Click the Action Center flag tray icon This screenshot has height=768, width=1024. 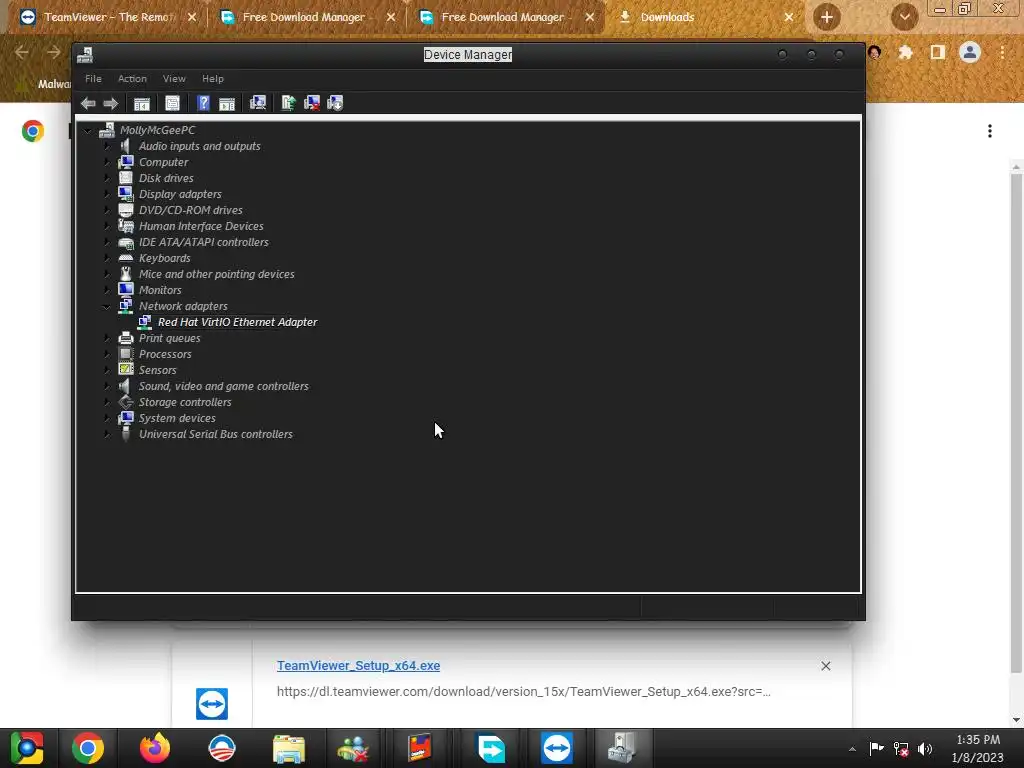coord(876,749)
